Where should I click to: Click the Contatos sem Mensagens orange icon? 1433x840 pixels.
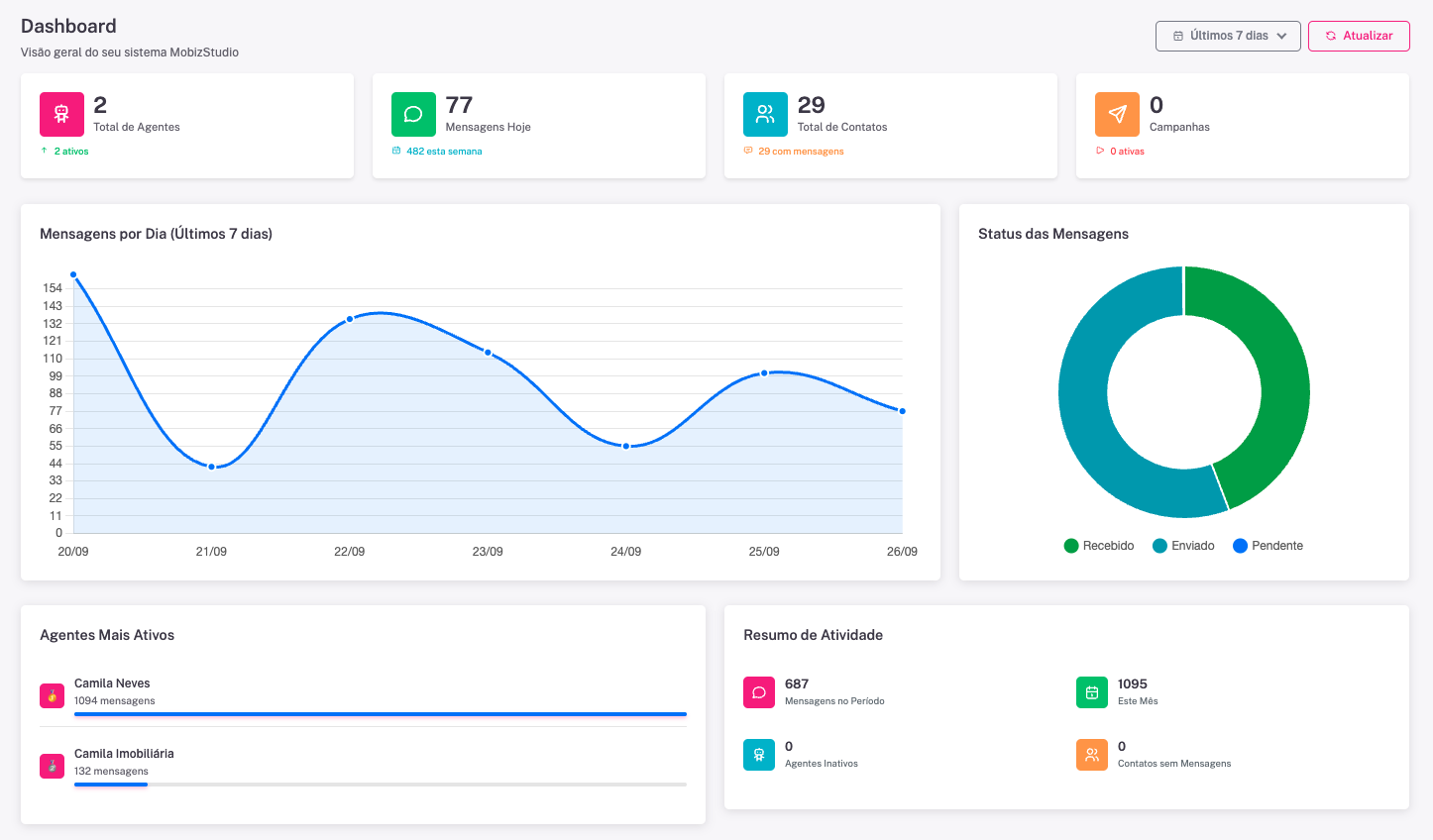tap(1091, 754)
